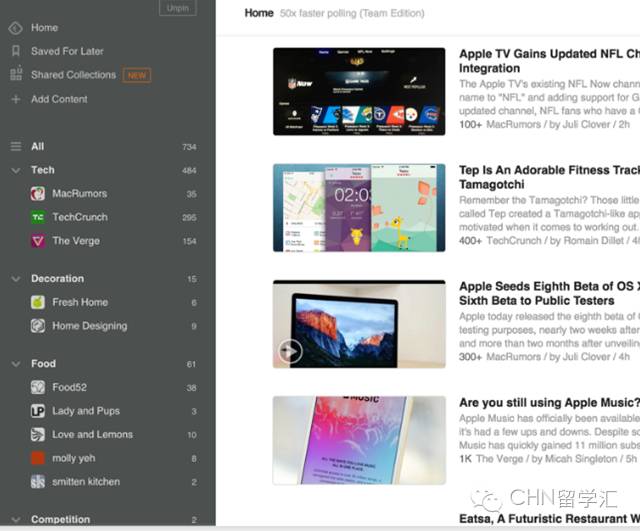Collapse the Competition category
The width and height of the screenshot is (640, 531).
tap(16, 520)
